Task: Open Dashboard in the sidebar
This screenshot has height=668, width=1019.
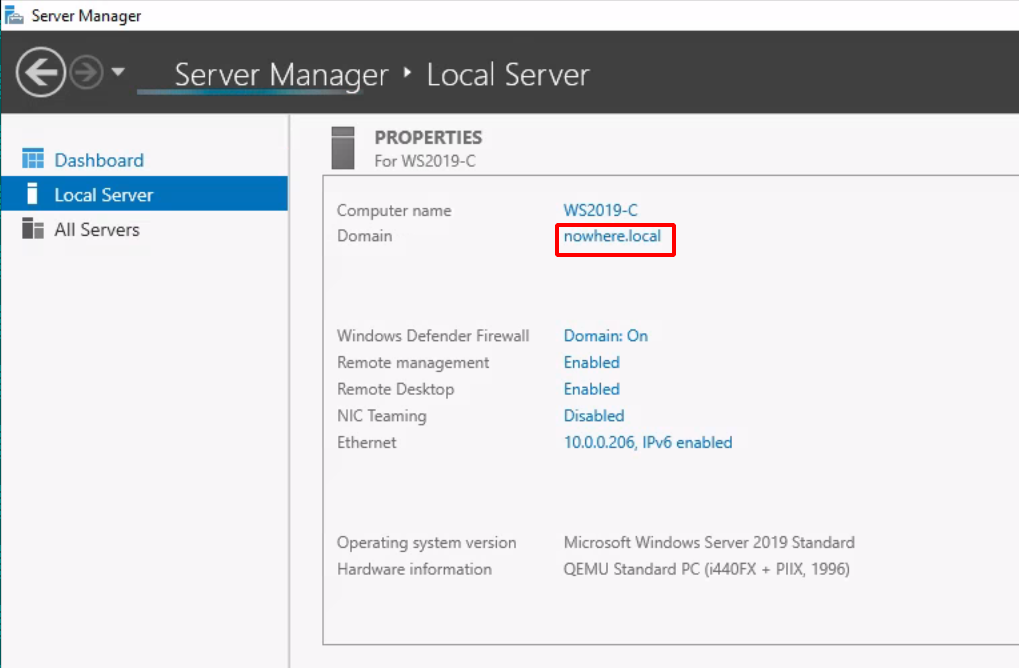Action: 99,160
